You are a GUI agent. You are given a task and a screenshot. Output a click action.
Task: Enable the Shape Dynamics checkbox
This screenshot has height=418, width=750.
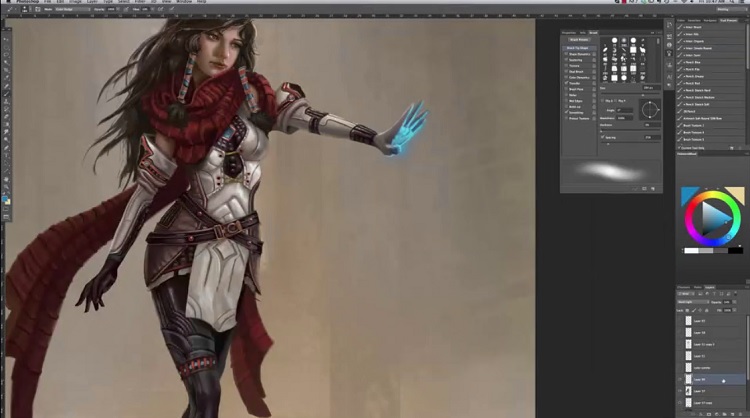point(566,54)
